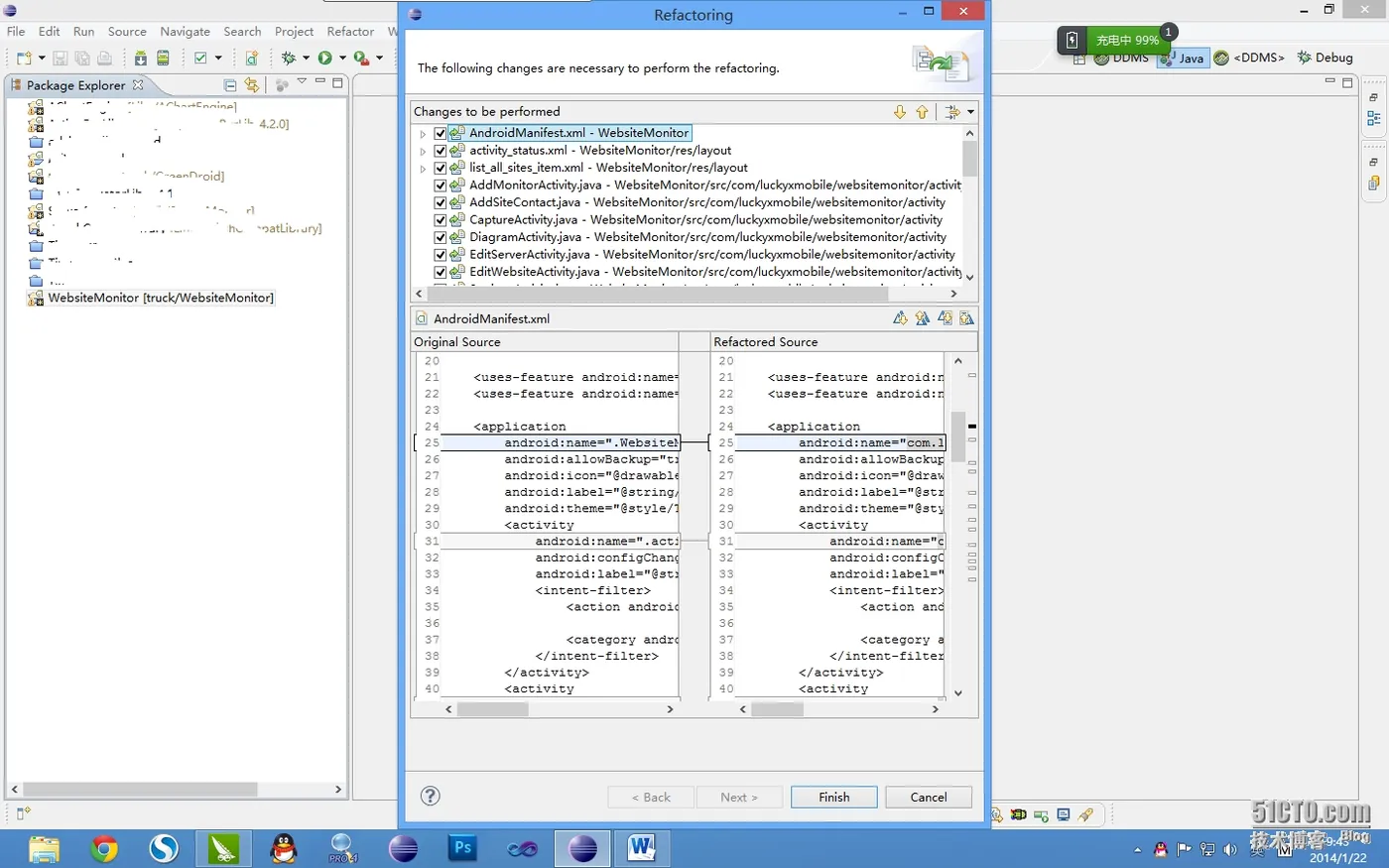
Task: Open the Source menu
Action: [127, 32]
